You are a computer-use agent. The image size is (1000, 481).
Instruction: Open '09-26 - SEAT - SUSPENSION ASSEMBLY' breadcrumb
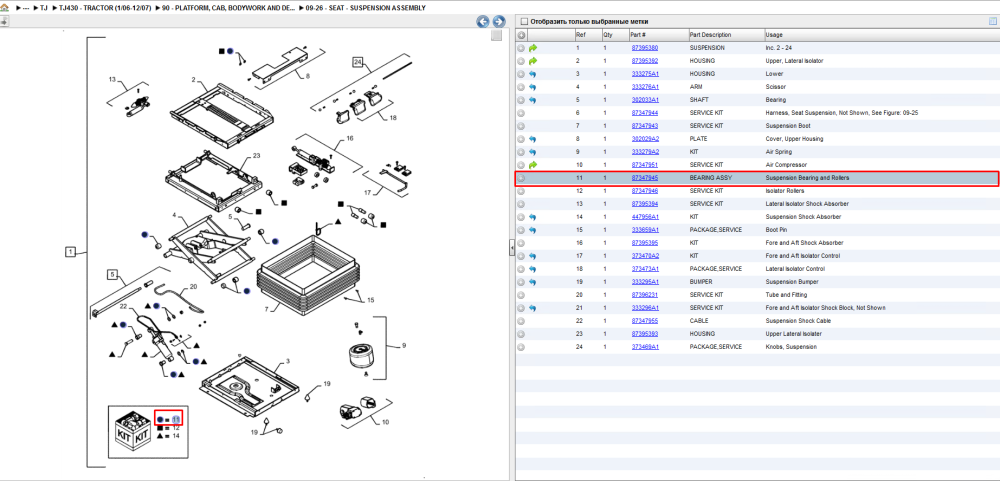point(366,8)
